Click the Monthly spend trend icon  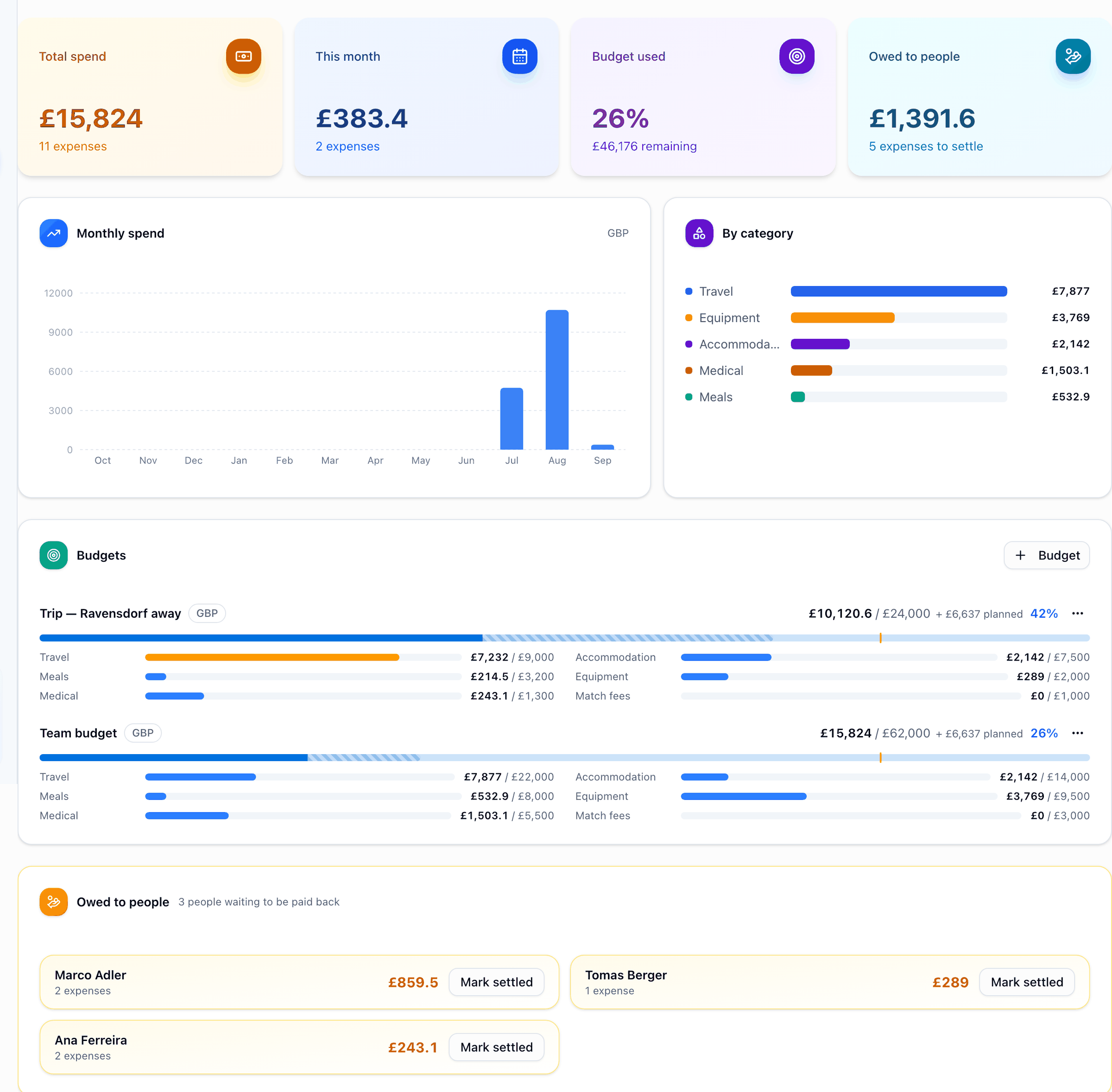click(x=53, y=234)
